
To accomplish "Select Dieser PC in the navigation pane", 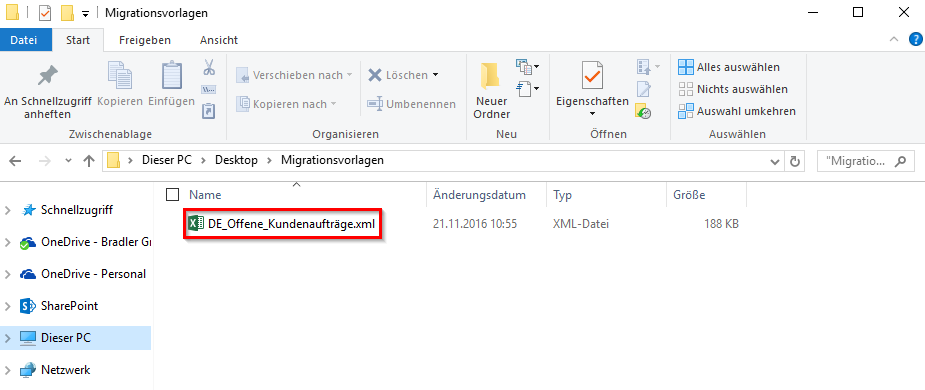I will point(65,338).
